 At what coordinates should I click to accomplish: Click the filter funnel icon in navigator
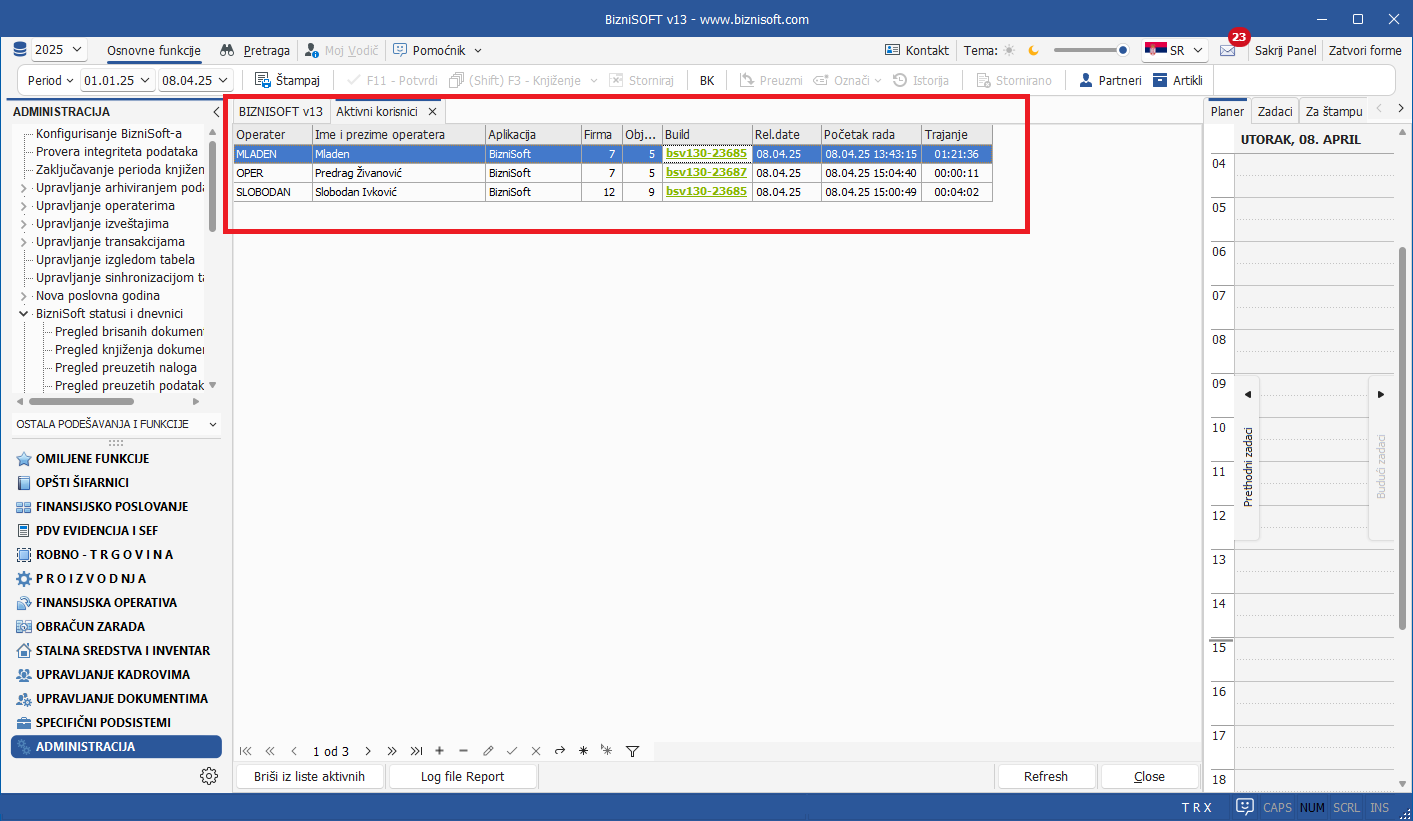click(x=632, y=751)
